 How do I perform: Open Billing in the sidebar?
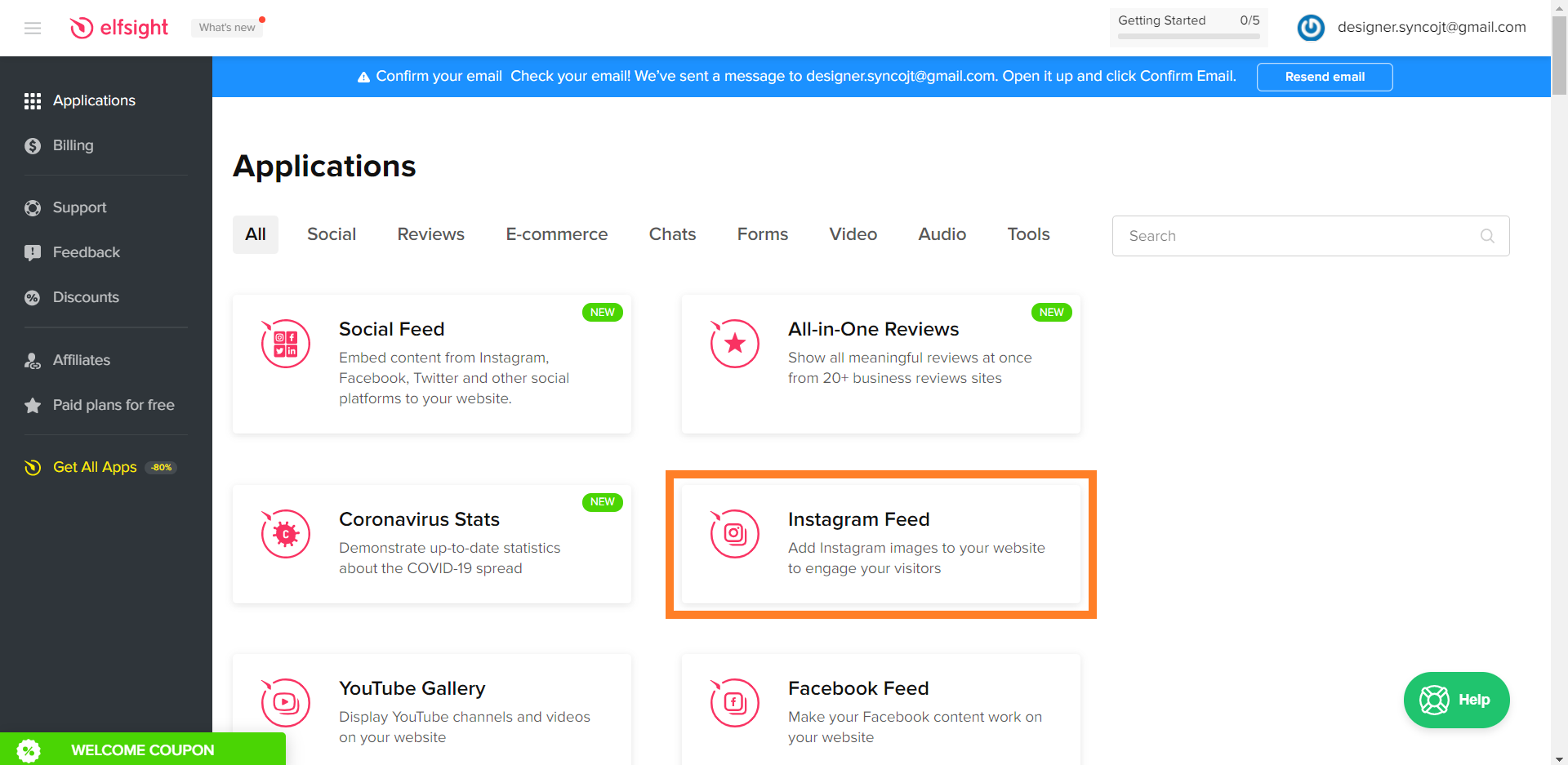tap(73, 145)
